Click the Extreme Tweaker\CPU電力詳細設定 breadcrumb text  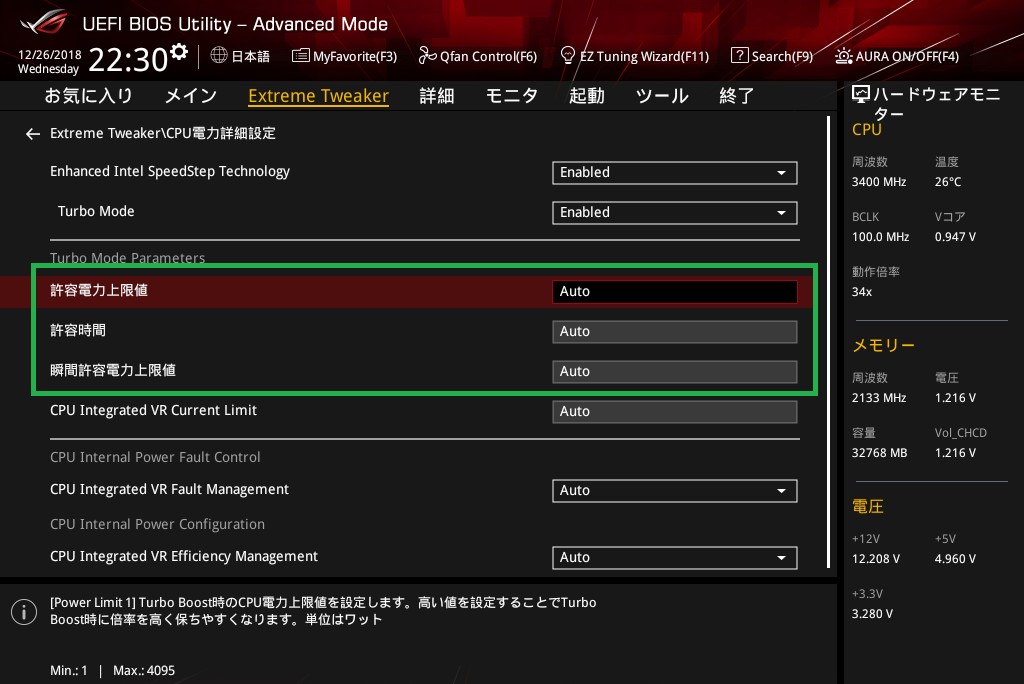coord(163,133)
